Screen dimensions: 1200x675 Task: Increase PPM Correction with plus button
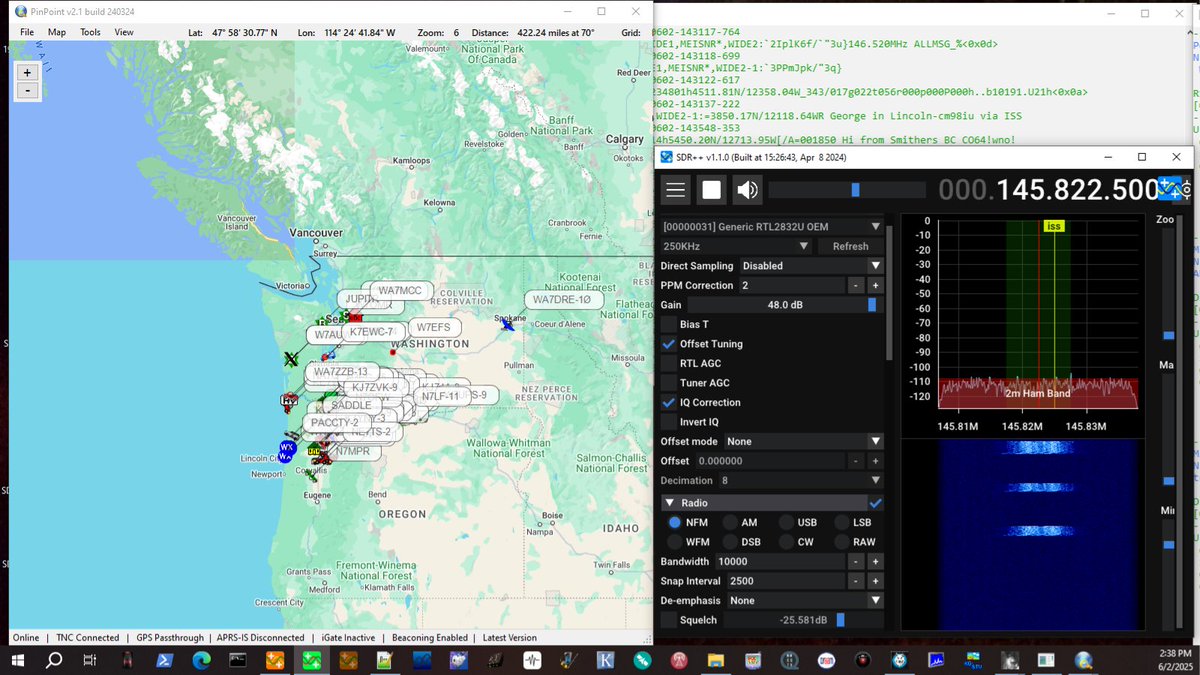click(x=875, y=285)
